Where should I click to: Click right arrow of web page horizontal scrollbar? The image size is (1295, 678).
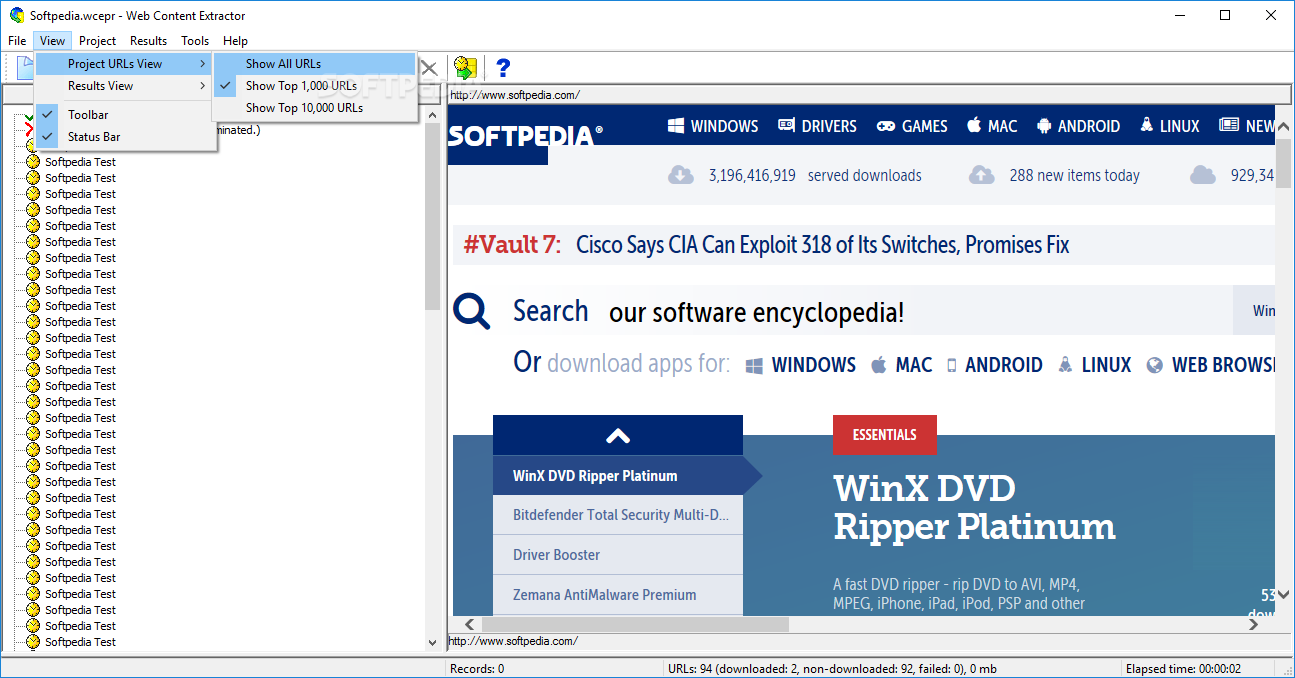[1254, 624]
